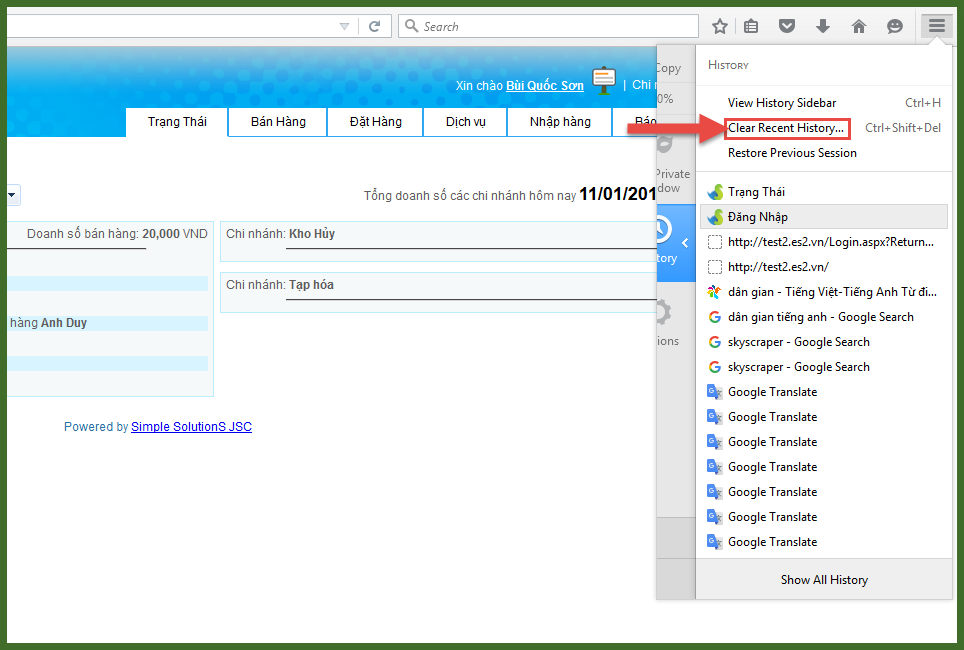Switch to the Bán Hàng tab
This screenshot has width=964, height=650.
[278, 122]
